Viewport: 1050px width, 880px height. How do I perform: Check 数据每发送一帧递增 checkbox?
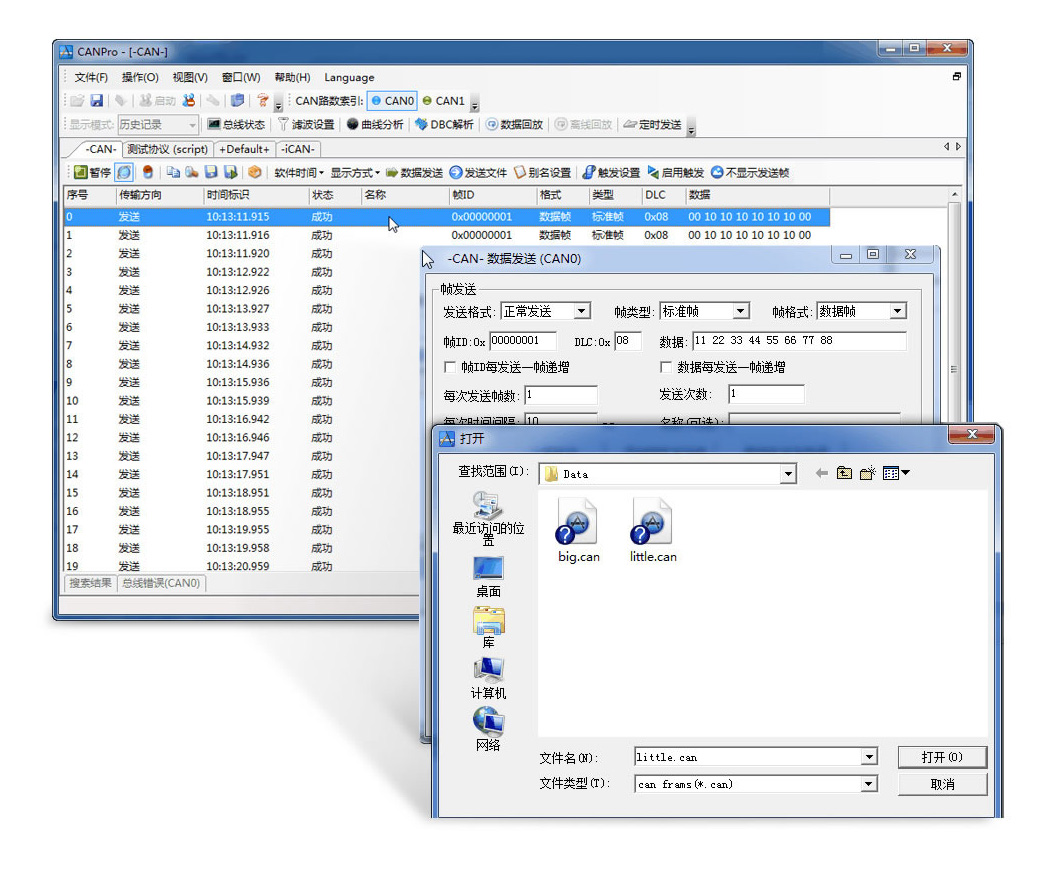[x=667, y=368]
